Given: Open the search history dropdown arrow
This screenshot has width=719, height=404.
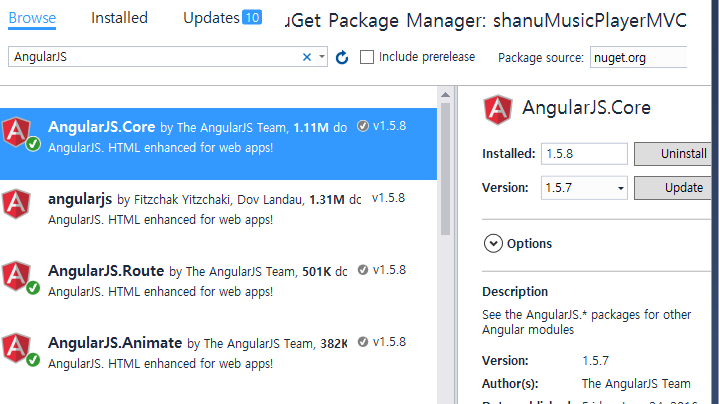Looking at the screenshot, I should (321, 57).
